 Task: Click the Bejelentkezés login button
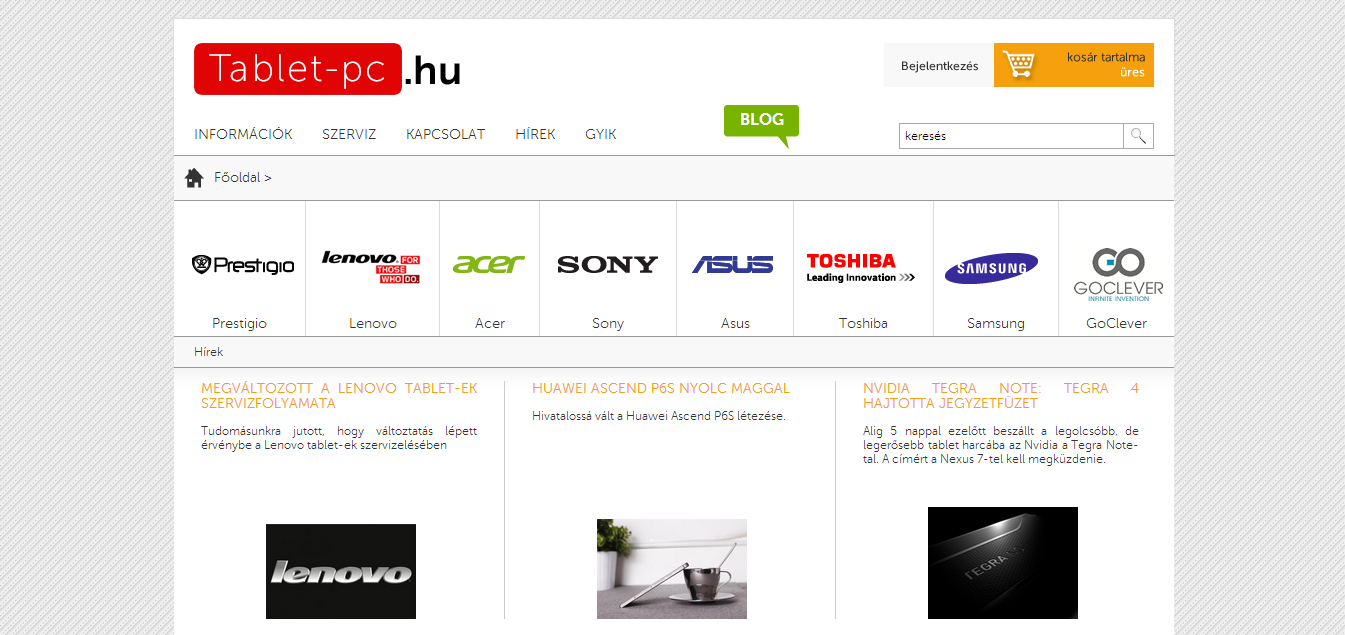point(939,66)
